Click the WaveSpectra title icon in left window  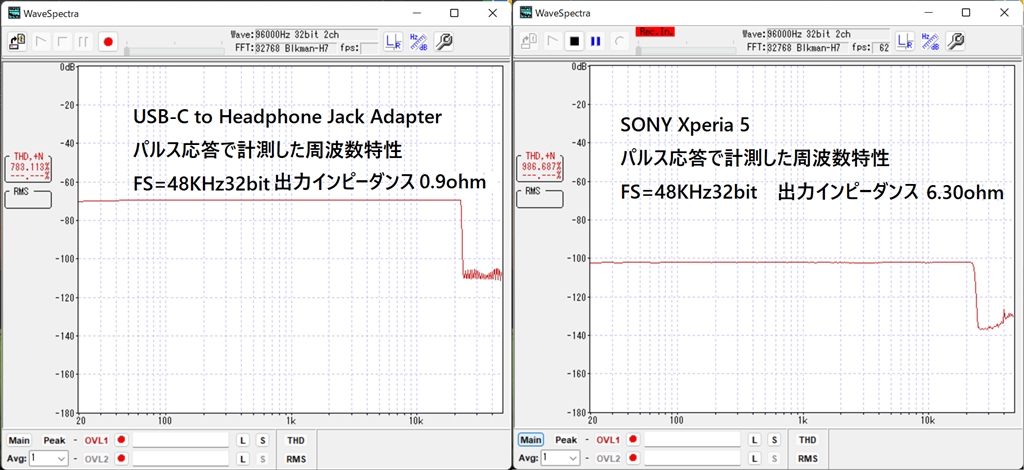pos(14,12)
